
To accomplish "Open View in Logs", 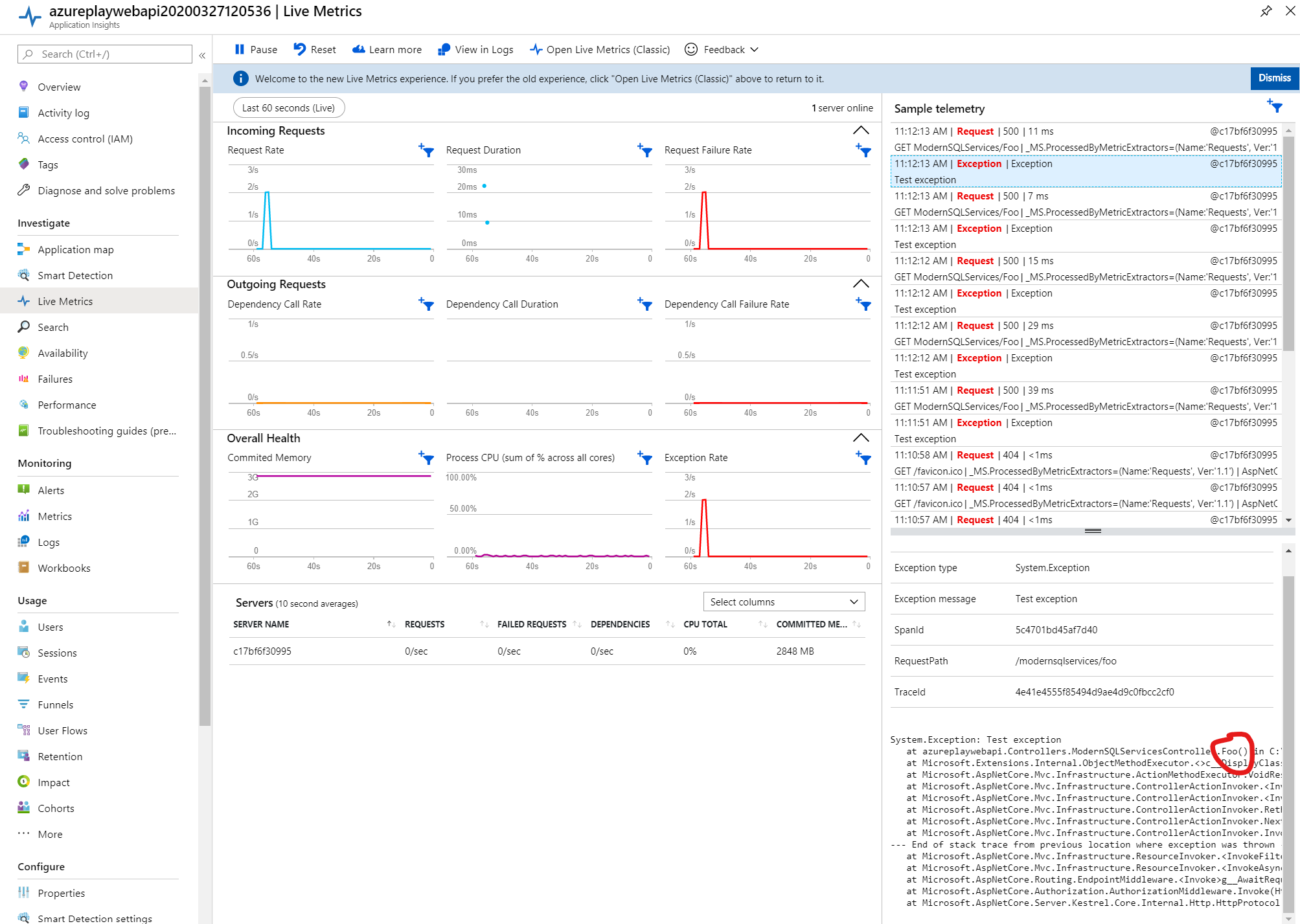I will point(475,49).
